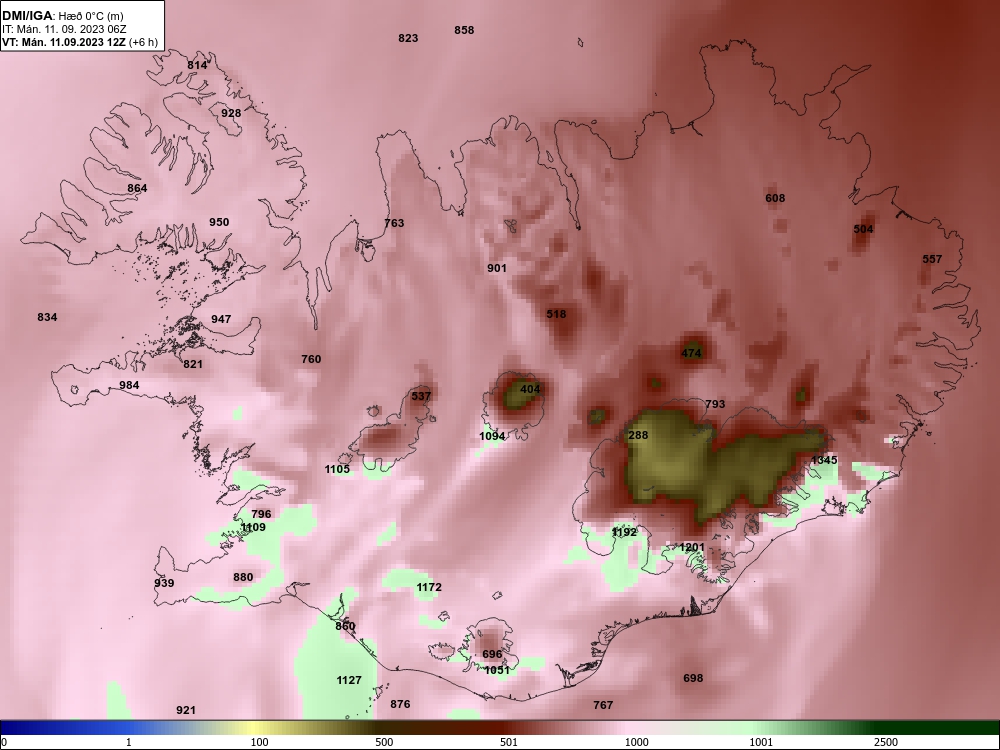
Task: Select the 939 coastal value
Action: (164, 583)
